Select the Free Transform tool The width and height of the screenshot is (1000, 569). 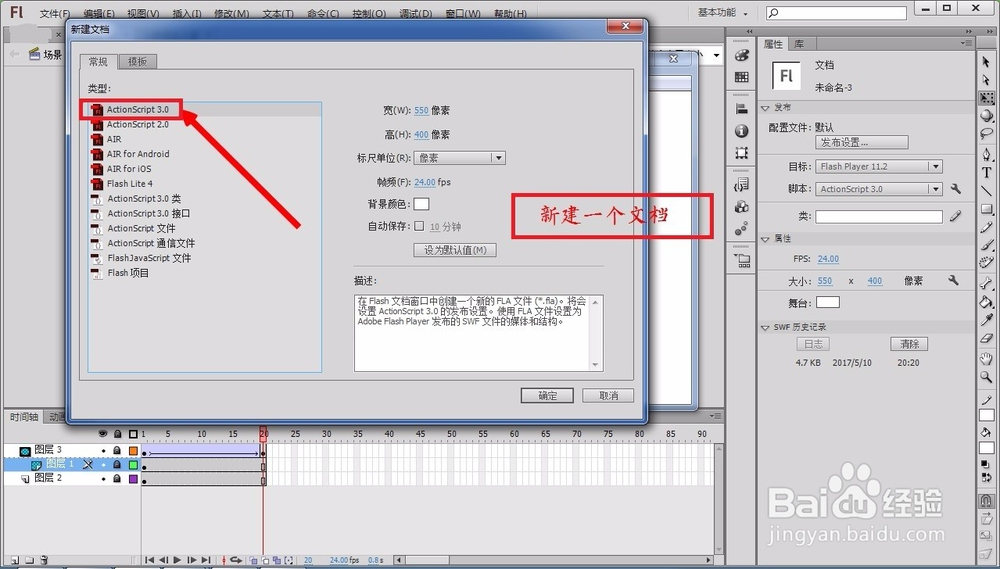[987, 98]
